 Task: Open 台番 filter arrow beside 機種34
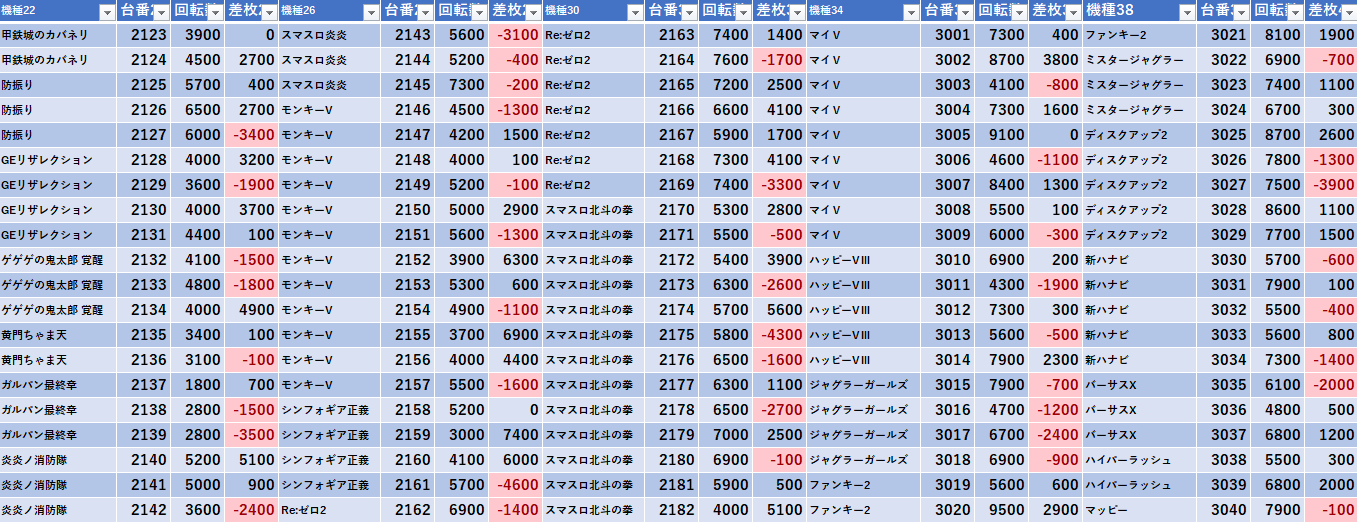click(x=964, y=12)
